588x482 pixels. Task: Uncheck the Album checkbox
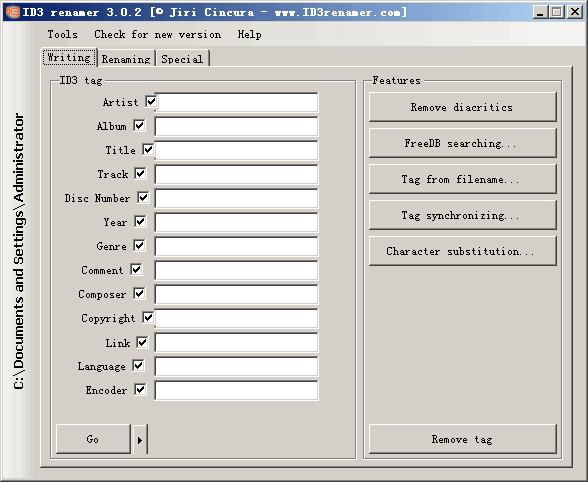tap(139, 126)
